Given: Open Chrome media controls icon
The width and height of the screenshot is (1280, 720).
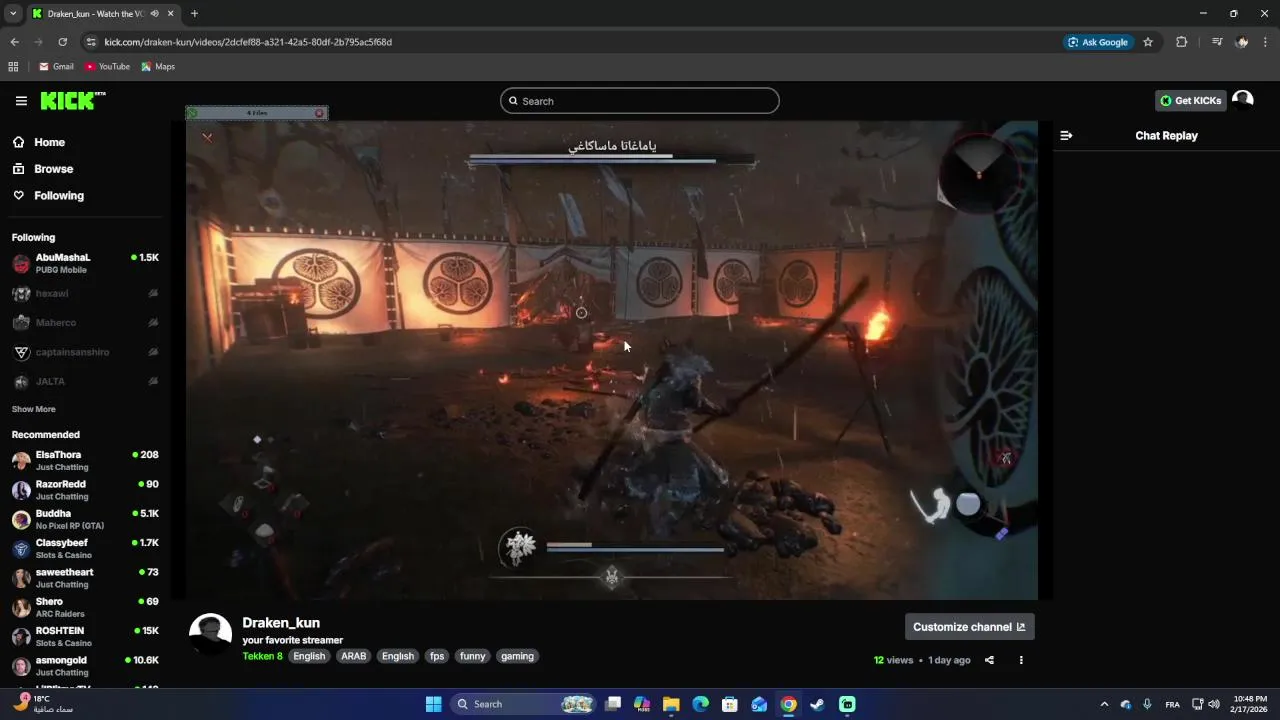Looking at the screenshot, I should 1217,42.
